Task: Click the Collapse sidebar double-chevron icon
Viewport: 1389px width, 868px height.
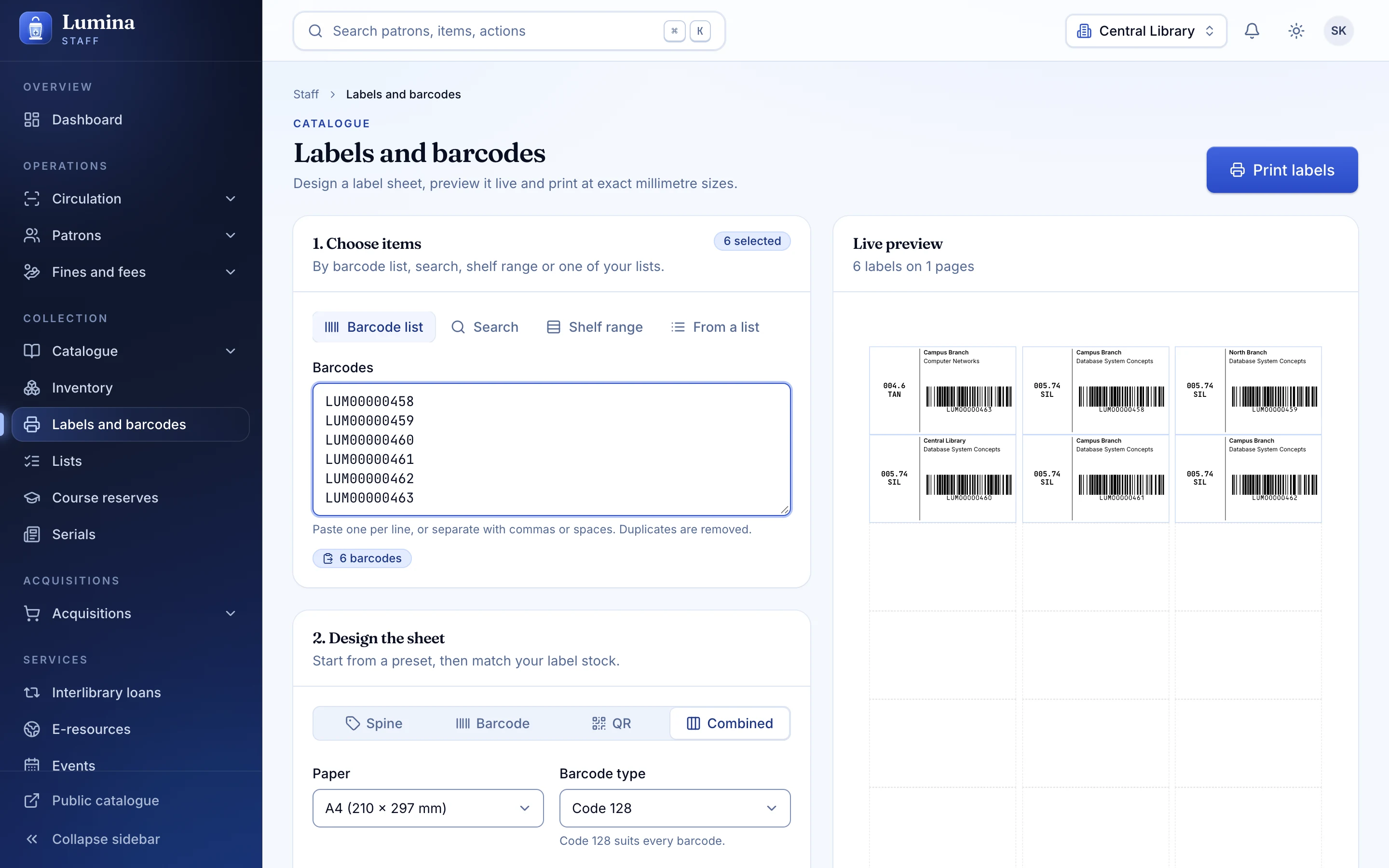Action: tap(31, 839)
